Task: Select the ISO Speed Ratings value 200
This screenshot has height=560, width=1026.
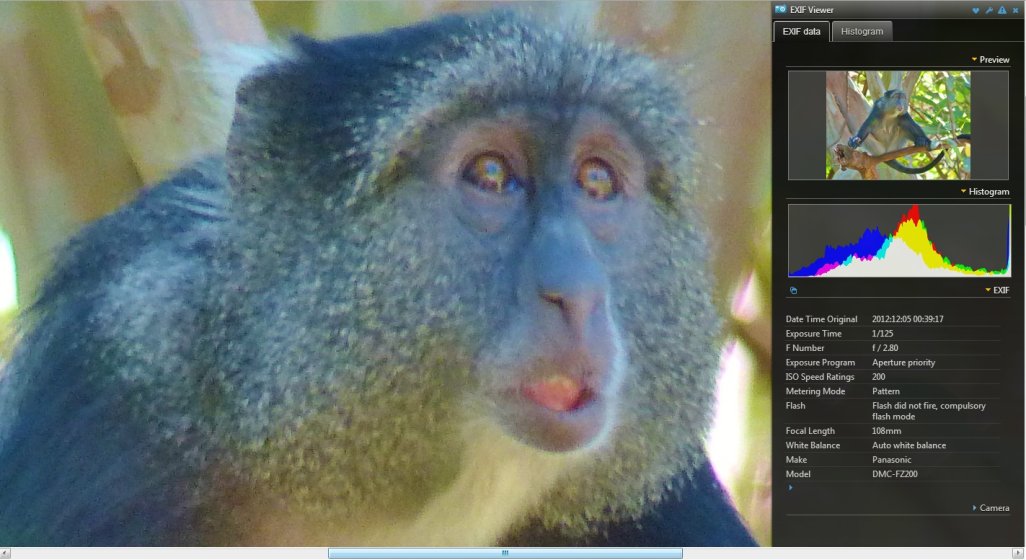Action: pos(879,377)
